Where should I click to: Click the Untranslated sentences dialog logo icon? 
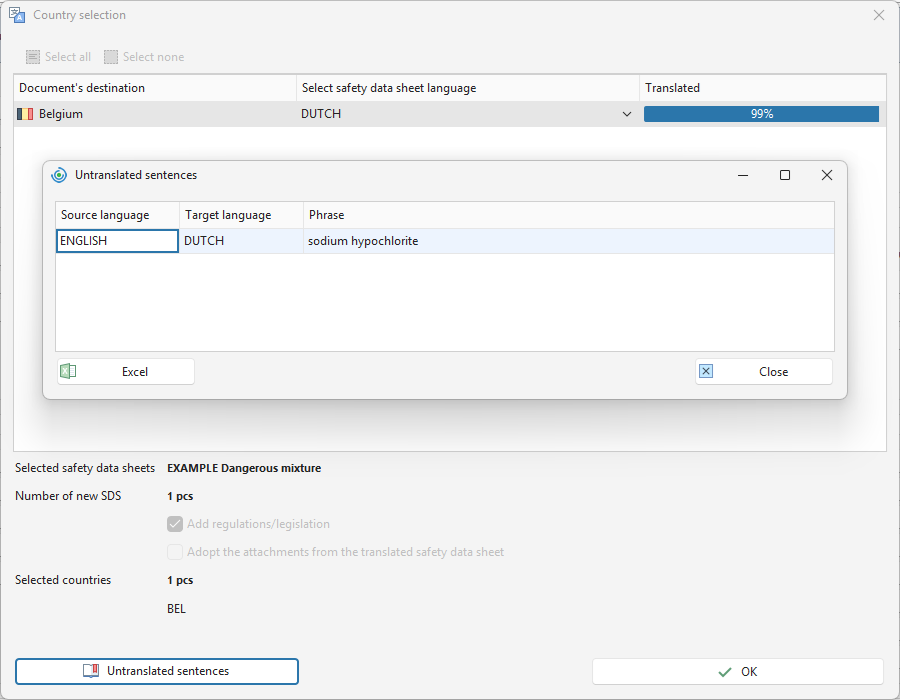click(59, 175)
